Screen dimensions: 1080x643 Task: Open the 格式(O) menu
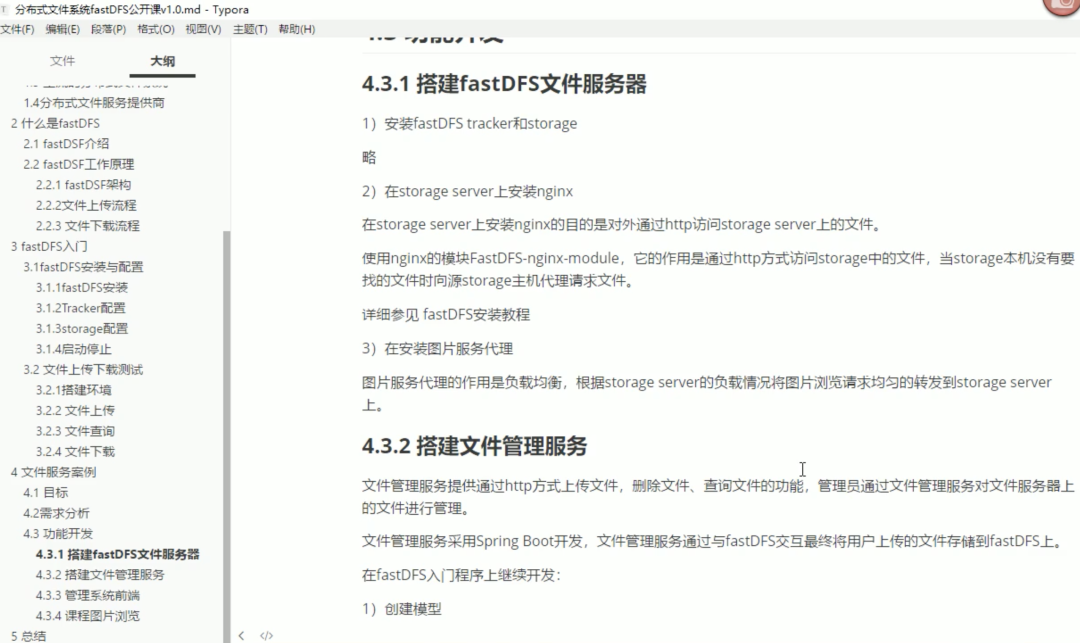click(x=156, y=29)
